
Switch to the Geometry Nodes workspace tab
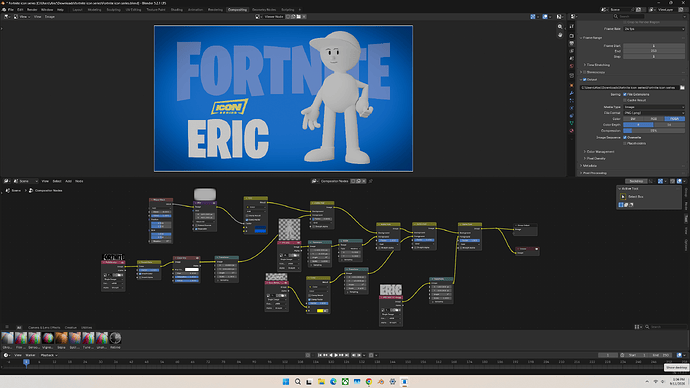(264, 10)
